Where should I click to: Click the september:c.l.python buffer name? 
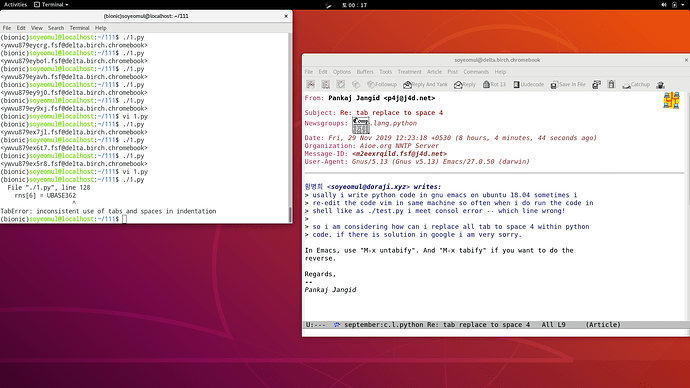point(383,325)
